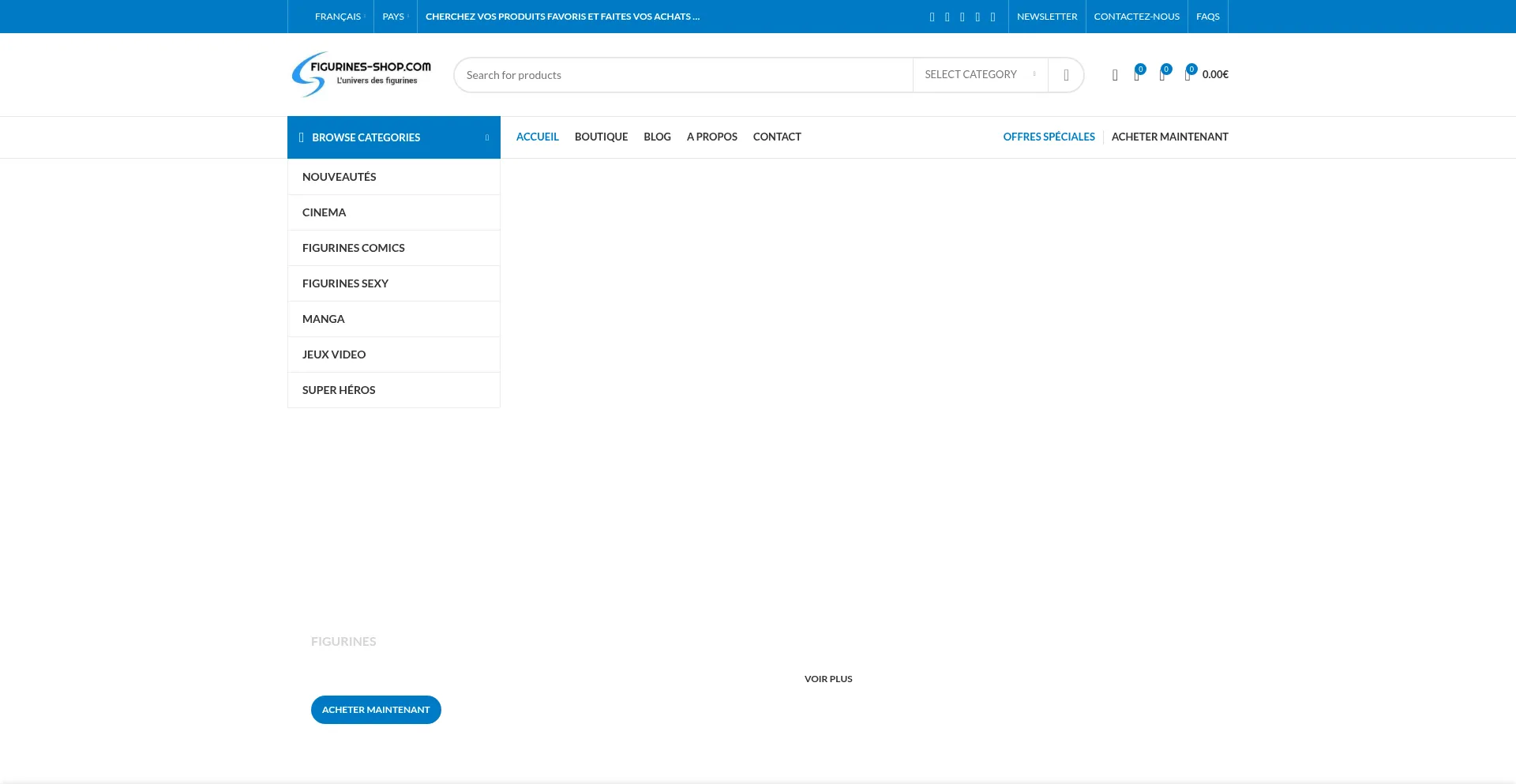
Task: Open the header icon just left of the cart
Action: pos(1161,75)
